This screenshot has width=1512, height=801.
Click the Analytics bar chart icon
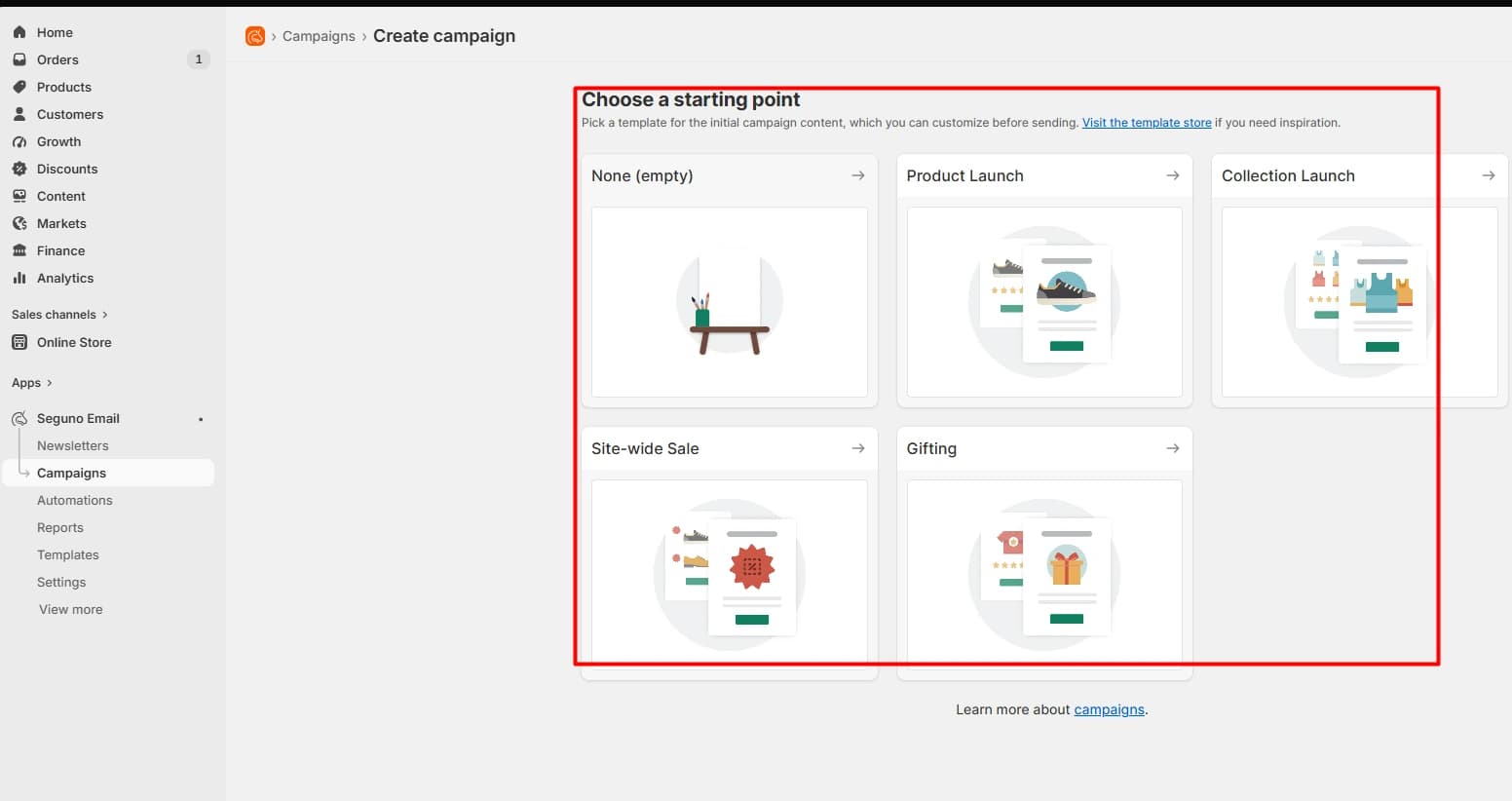pos(19,278)
